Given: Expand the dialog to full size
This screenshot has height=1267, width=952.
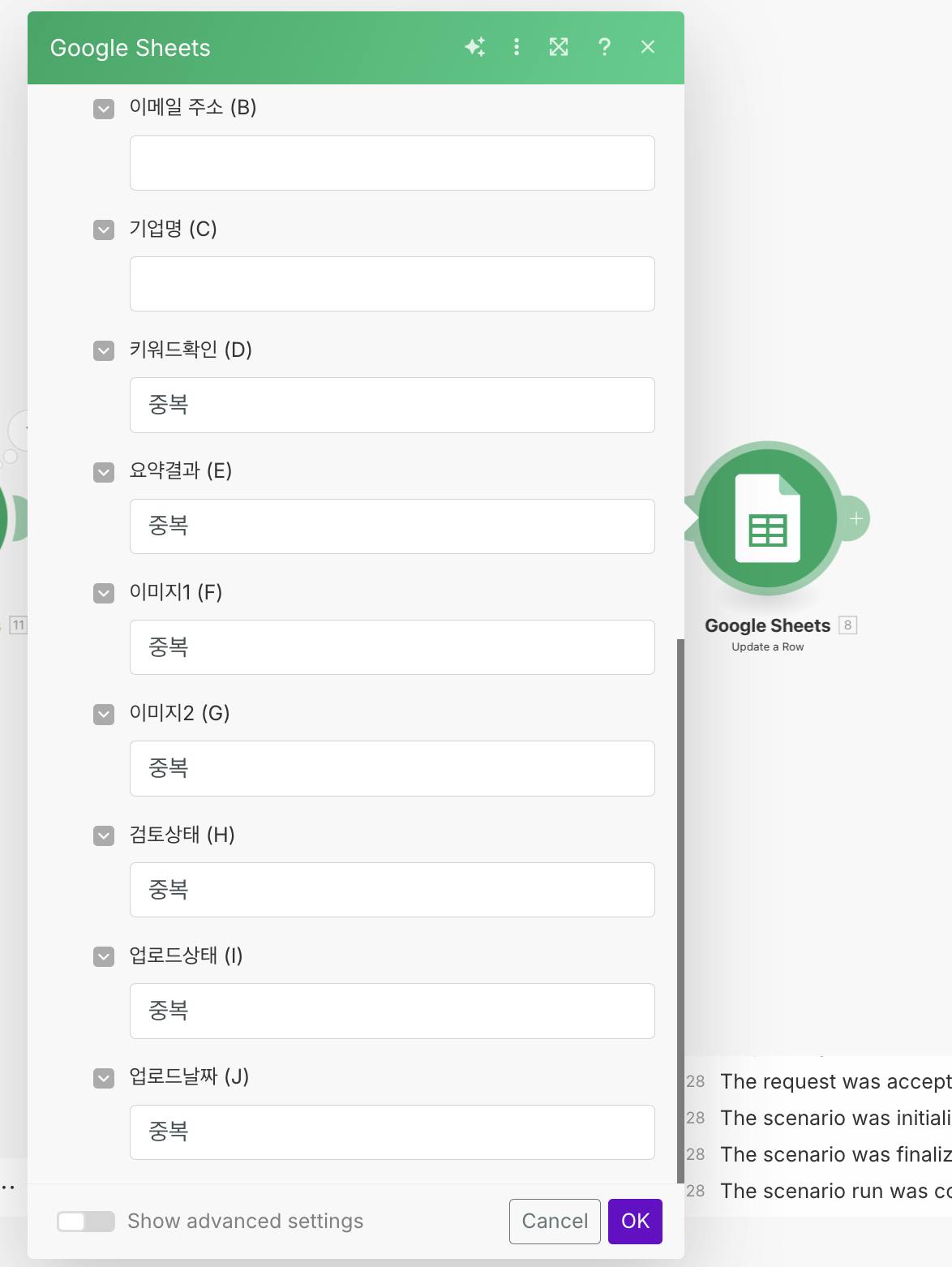Looking at the screenshot, I should tap(559, 47).
